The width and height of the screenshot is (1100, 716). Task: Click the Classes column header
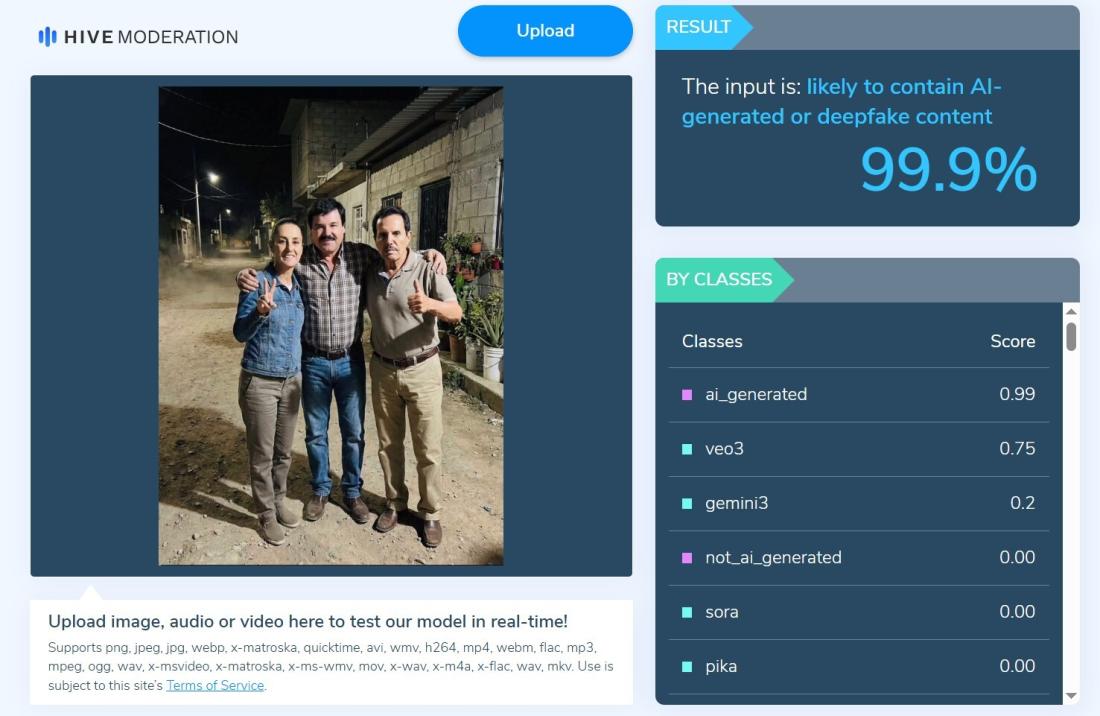[x=712, y=341]
